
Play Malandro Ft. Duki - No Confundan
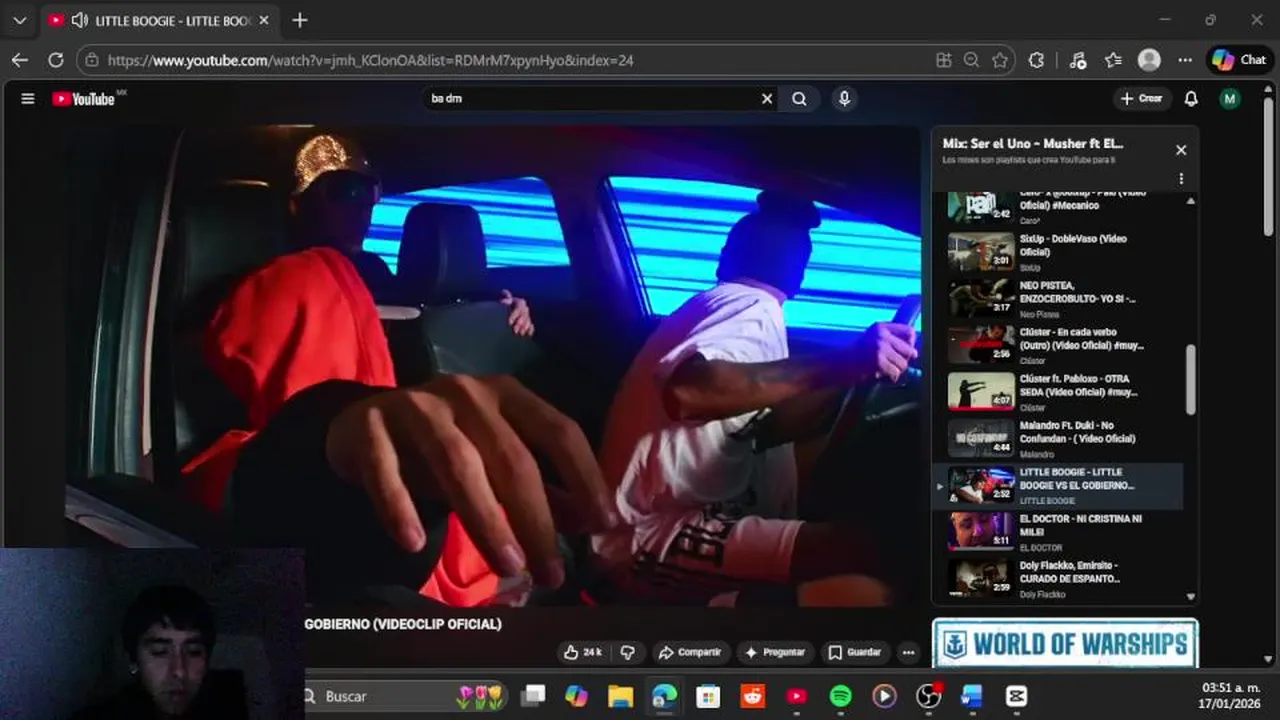point(1059,438)
